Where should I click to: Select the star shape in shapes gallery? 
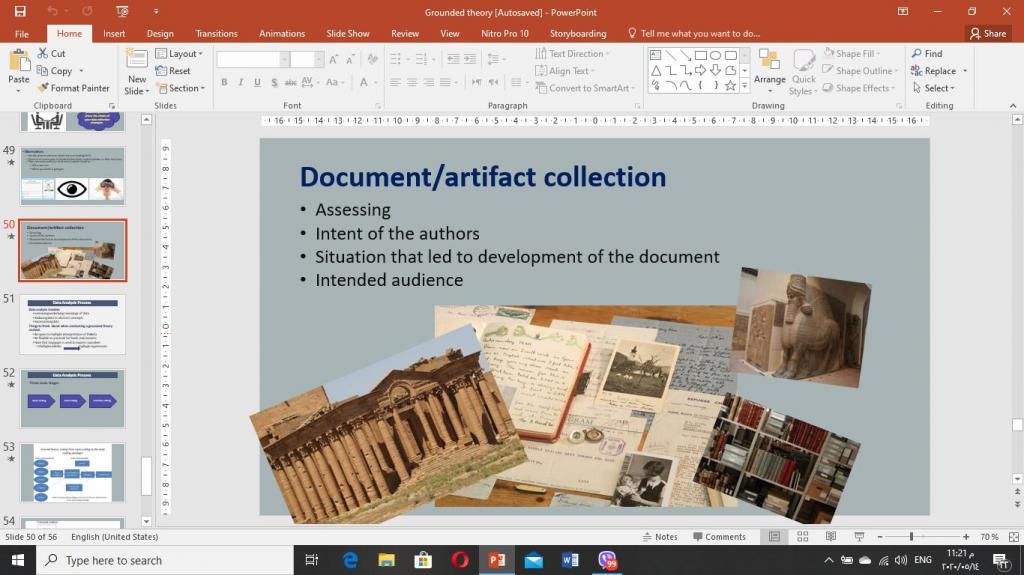click(x=730, y=86)
